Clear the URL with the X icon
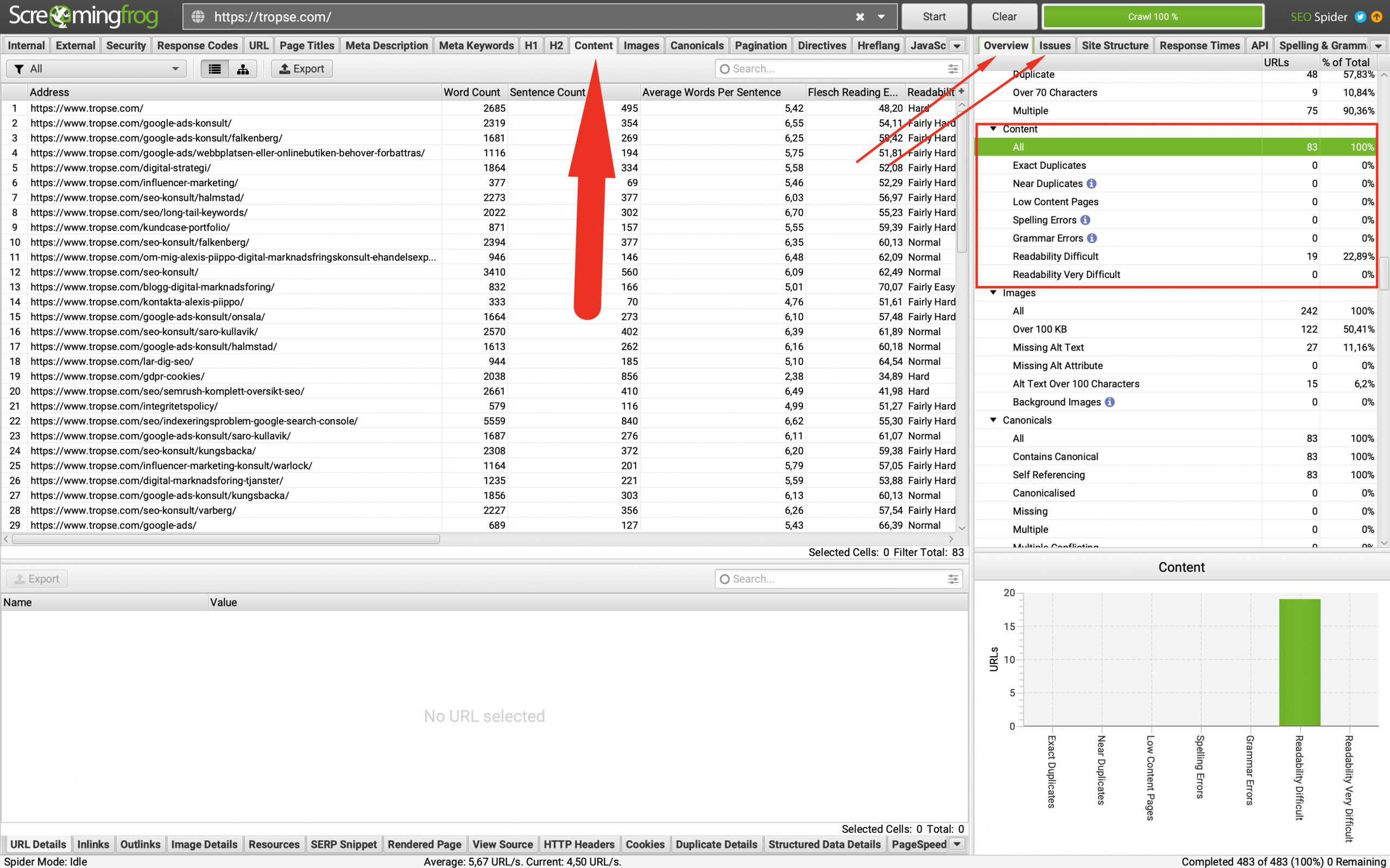The width and height of the screenshot is (1390, 868). point(860,17)
